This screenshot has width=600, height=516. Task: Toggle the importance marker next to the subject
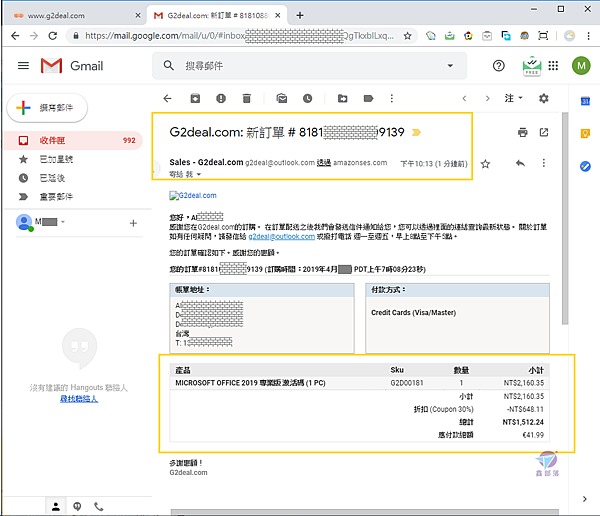coord(416,132)
